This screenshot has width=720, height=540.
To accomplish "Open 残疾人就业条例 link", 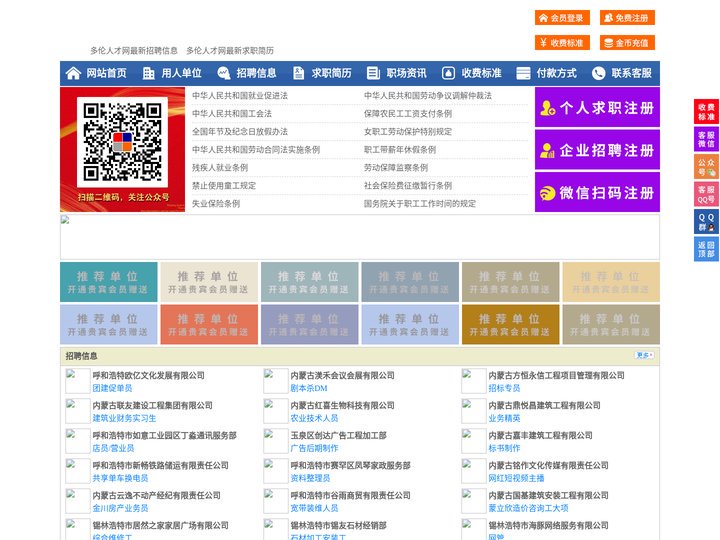I will [220, 168].
